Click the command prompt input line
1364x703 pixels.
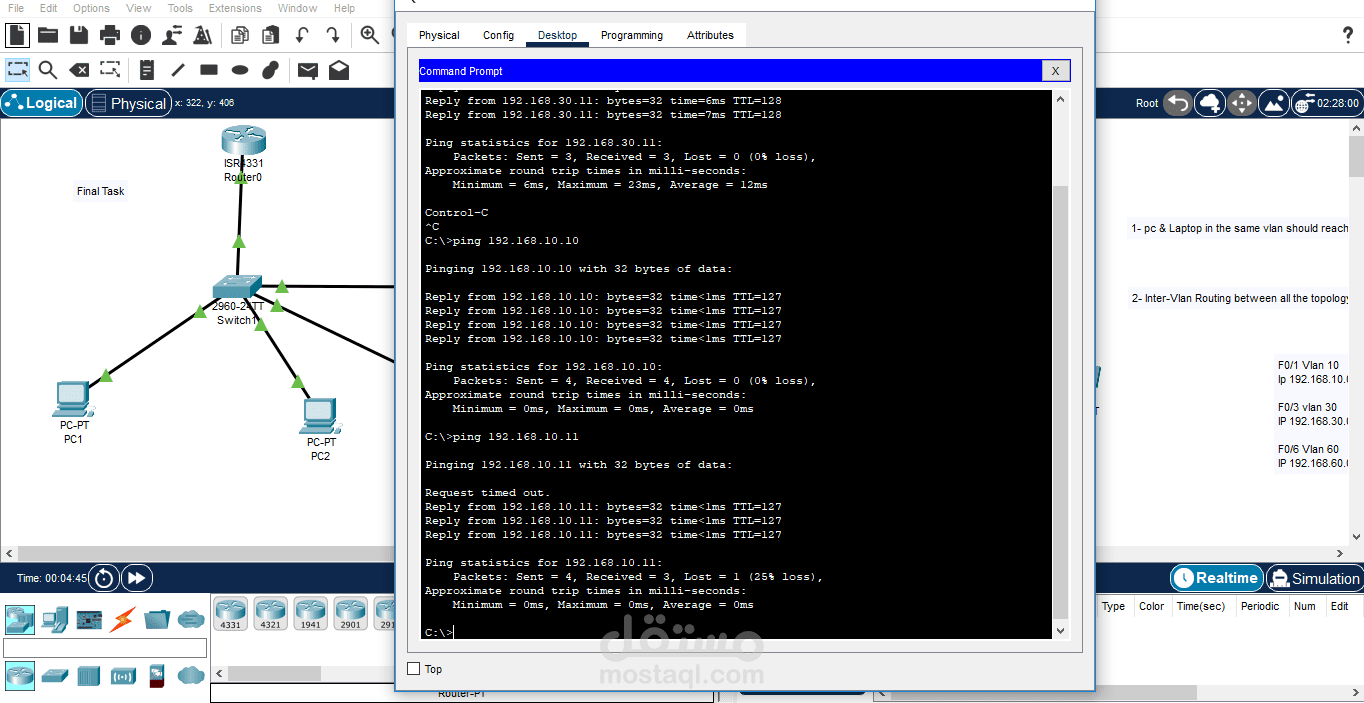(x=738, y=632)
